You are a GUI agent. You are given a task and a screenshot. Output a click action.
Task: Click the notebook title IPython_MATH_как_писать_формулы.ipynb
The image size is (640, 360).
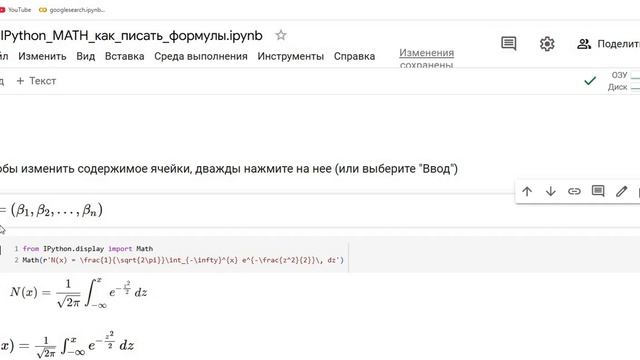[x=131, y=36]
